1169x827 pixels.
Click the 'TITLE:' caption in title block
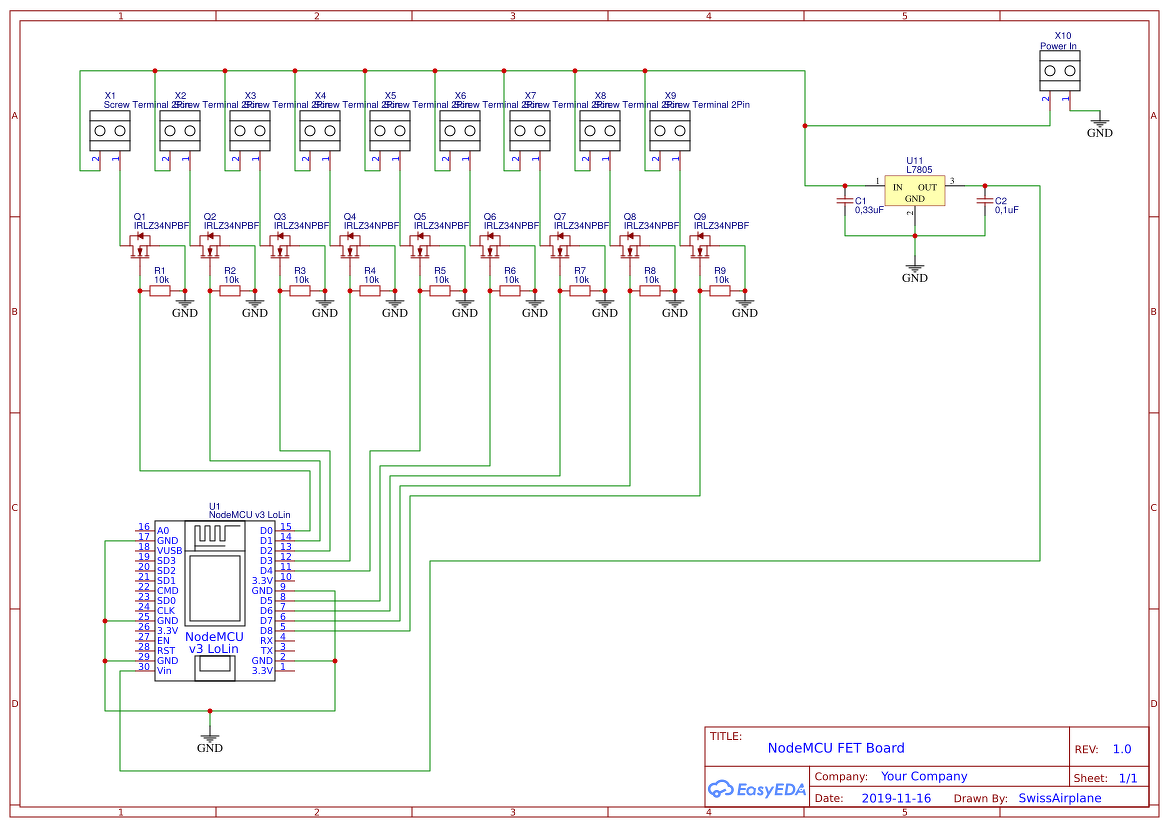click(x=725, y=736)
